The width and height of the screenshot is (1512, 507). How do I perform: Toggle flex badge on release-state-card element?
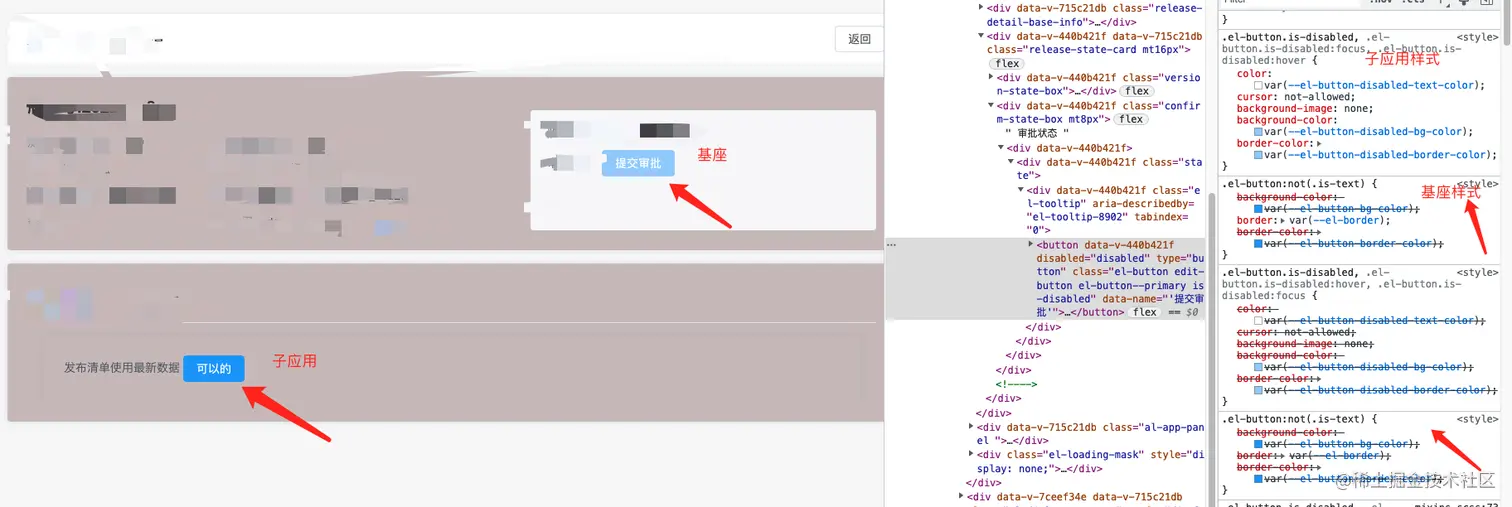point(1007,63)
